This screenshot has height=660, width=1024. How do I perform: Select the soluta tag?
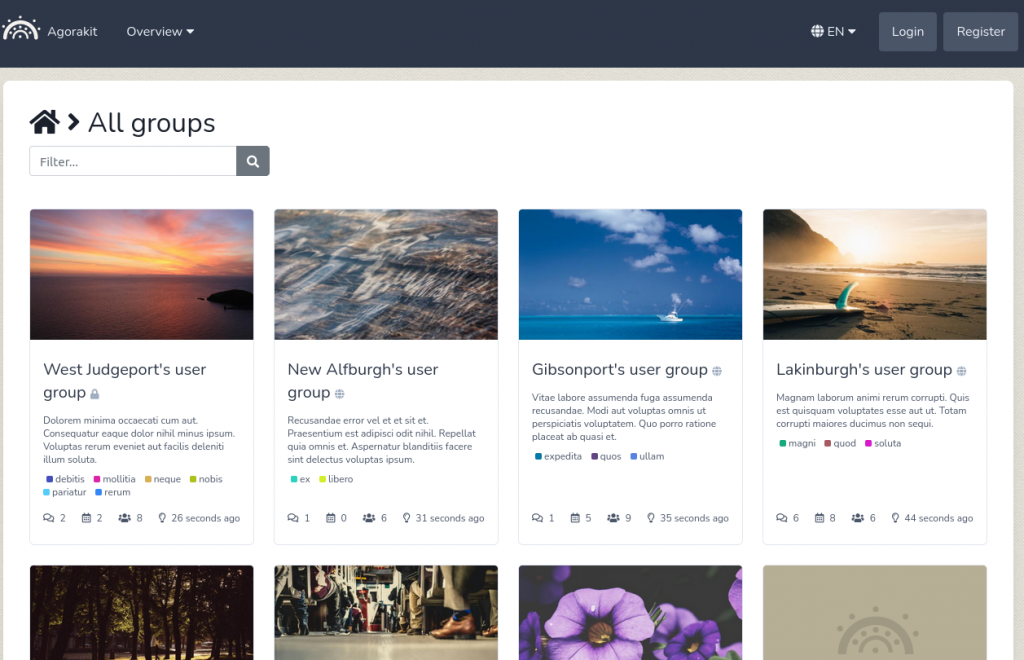[883, 443]
